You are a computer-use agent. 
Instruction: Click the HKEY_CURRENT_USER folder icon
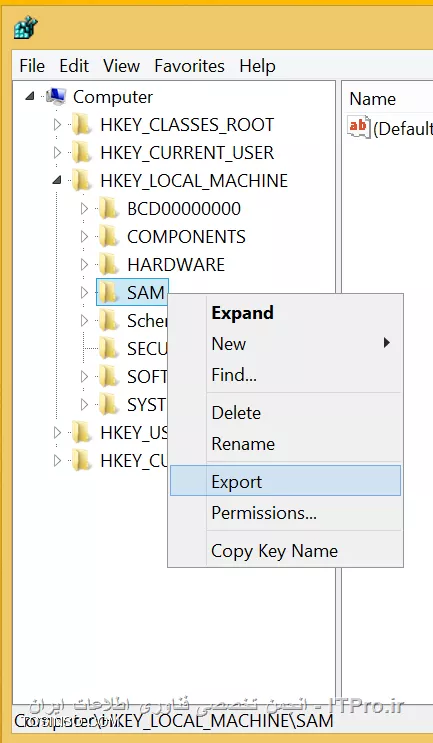click(81, 153)
